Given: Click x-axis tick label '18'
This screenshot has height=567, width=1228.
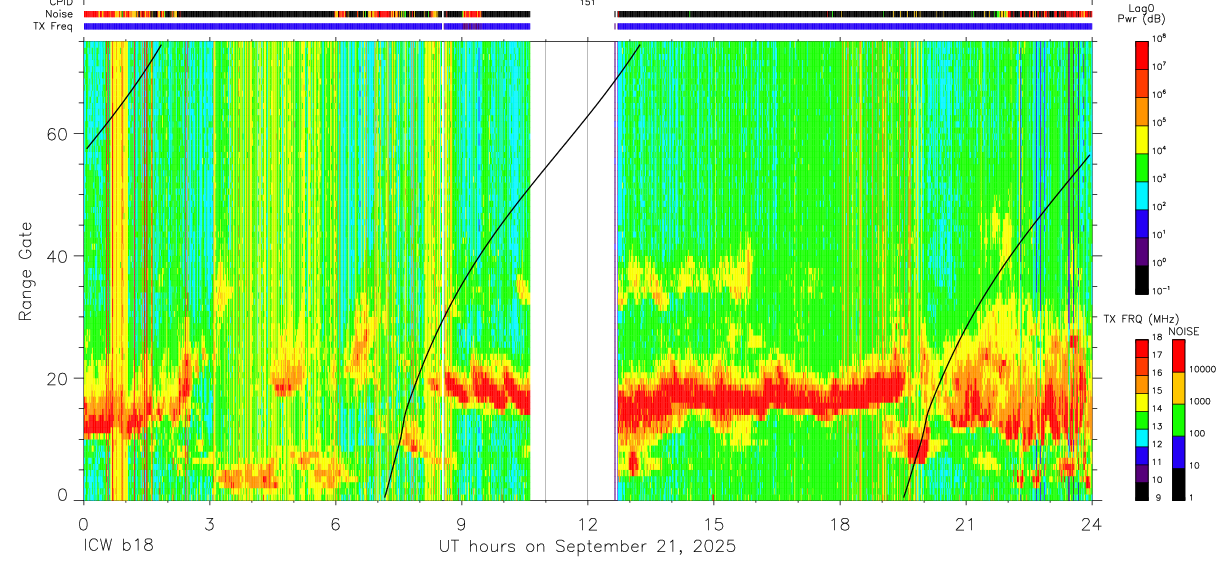Looking at the screenshot, I should (x=839, y=524).
